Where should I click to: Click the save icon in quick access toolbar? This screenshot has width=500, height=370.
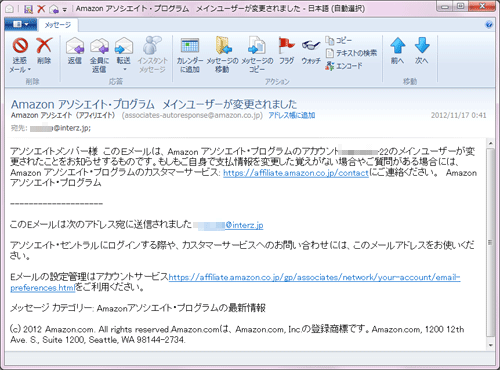(x=28, y=9)
